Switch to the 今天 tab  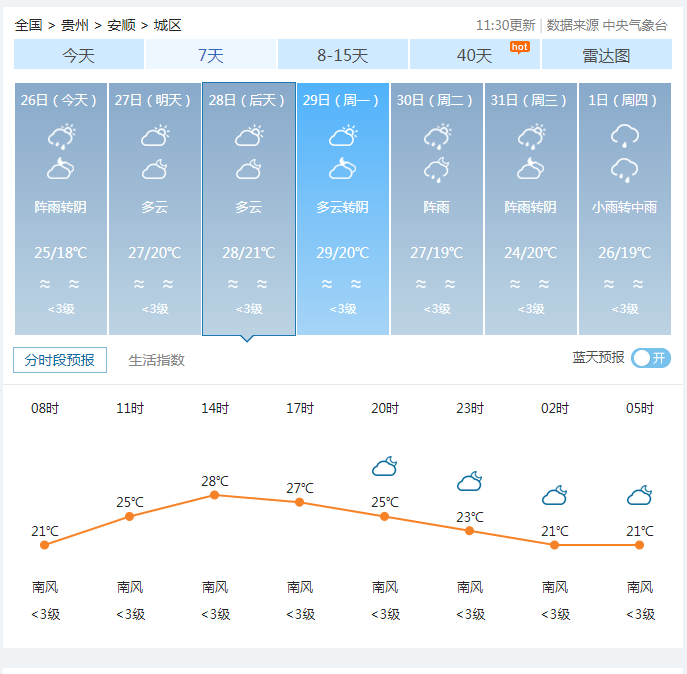[79, 55]
